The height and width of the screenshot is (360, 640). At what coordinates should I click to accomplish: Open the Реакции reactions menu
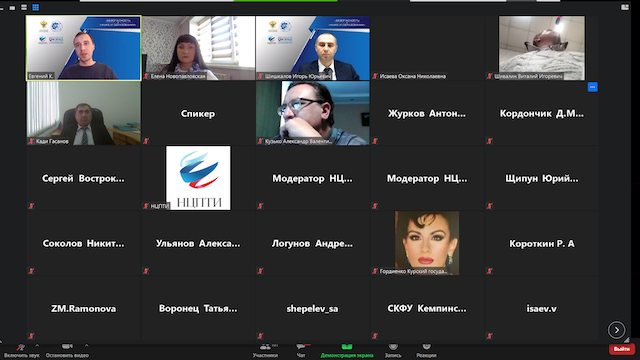point(426,351)
